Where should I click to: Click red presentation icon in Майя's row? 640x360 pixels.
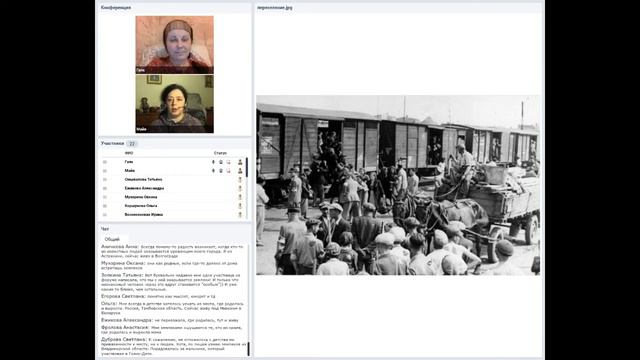coord(228,171)
